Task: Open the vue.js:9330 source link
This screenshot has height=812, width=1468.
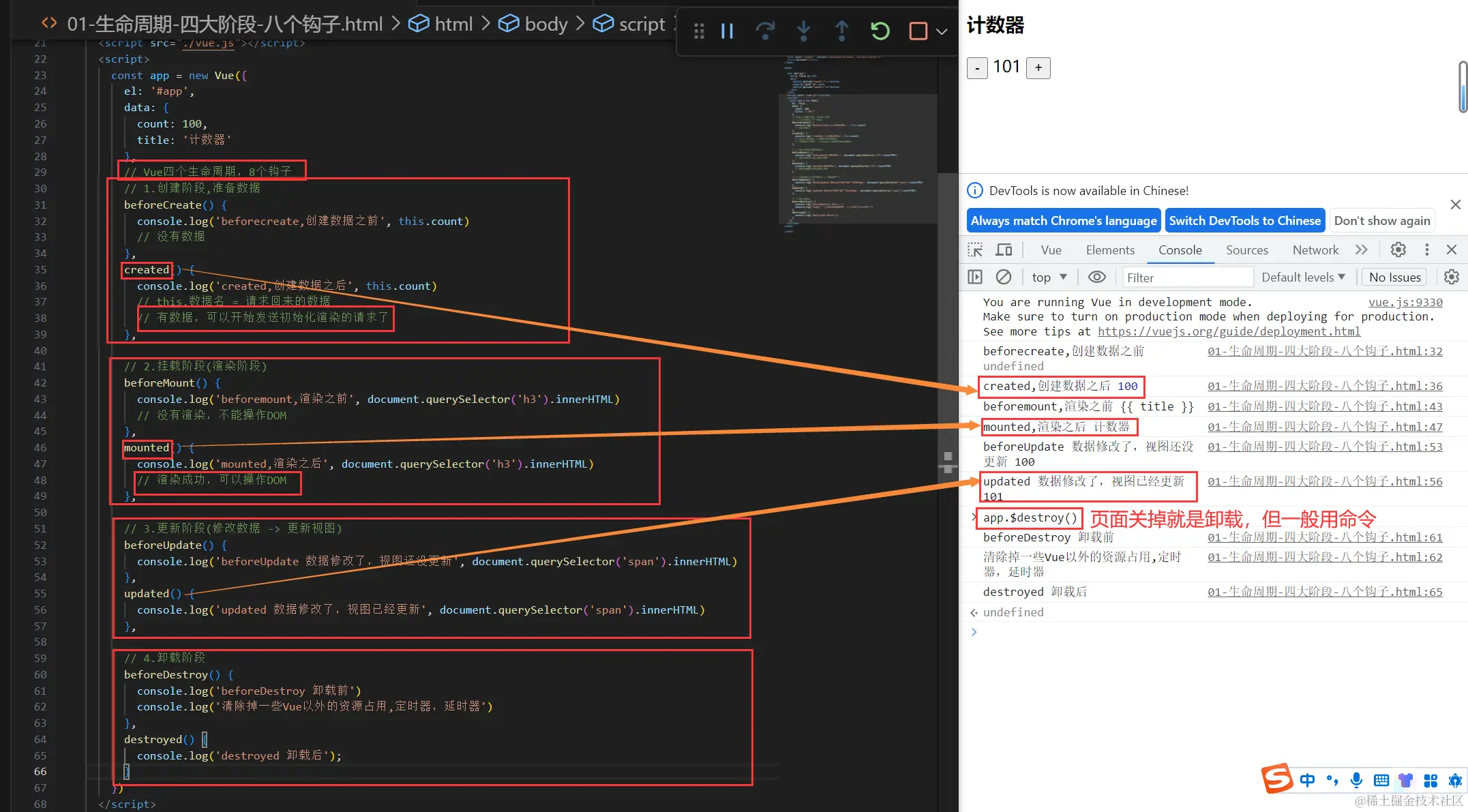Action: pos(1405,302)
